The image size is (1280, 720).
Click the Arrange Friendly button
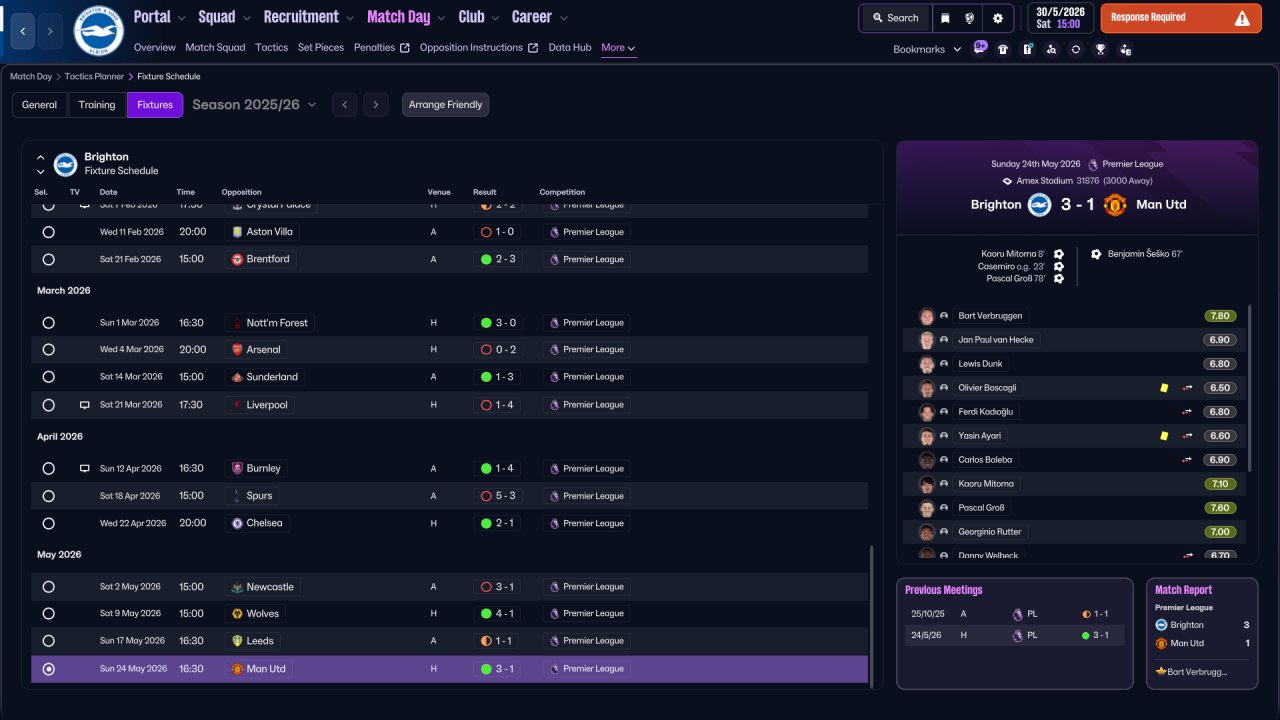446,105
